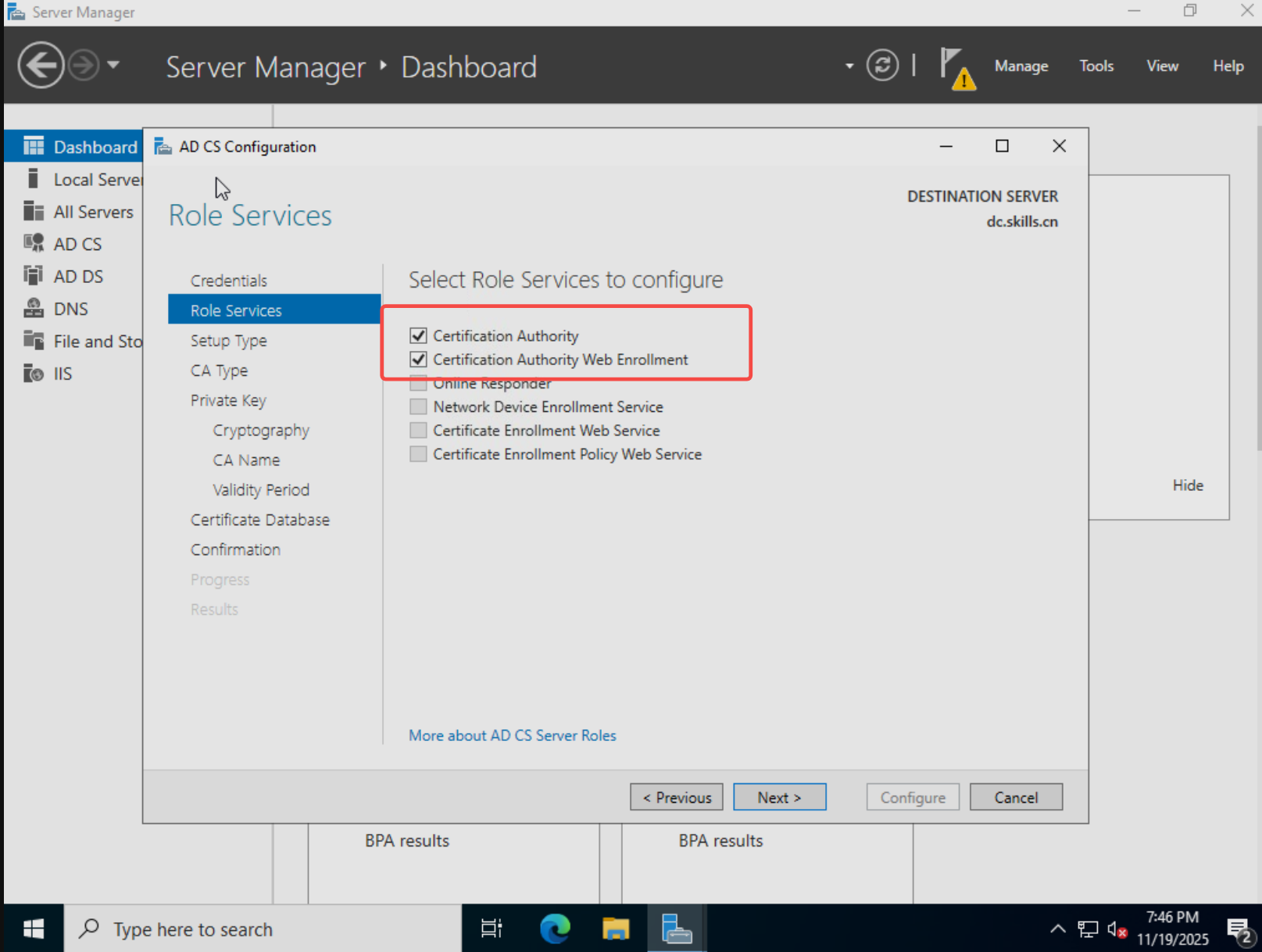Open Task View on the taskbar
1262x952 pixels.
point(492,929)
